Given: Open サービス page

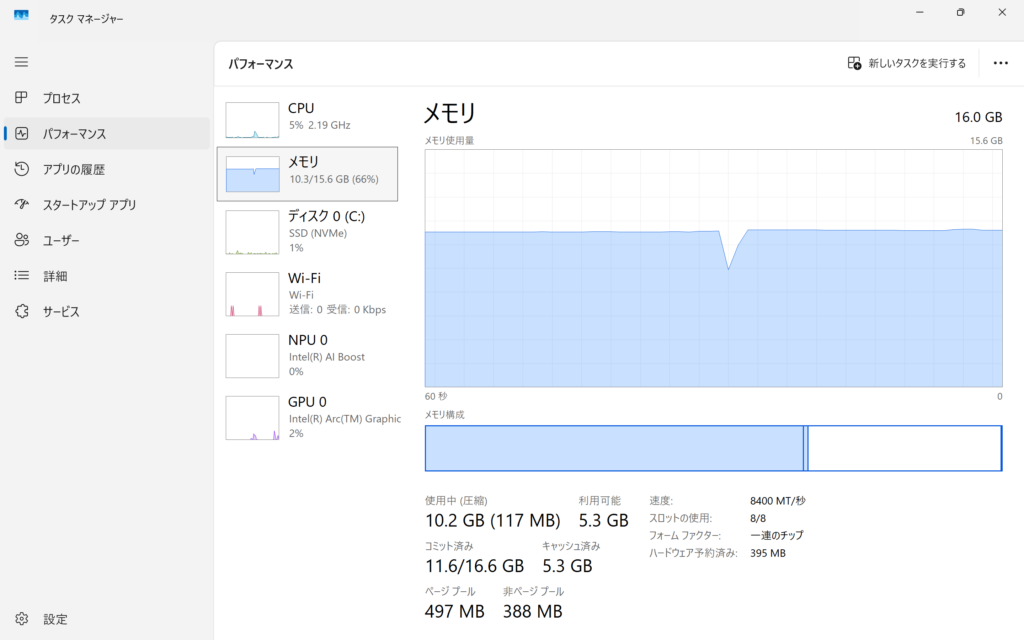Looking at the screenshot, I should [x=107, y=312].
